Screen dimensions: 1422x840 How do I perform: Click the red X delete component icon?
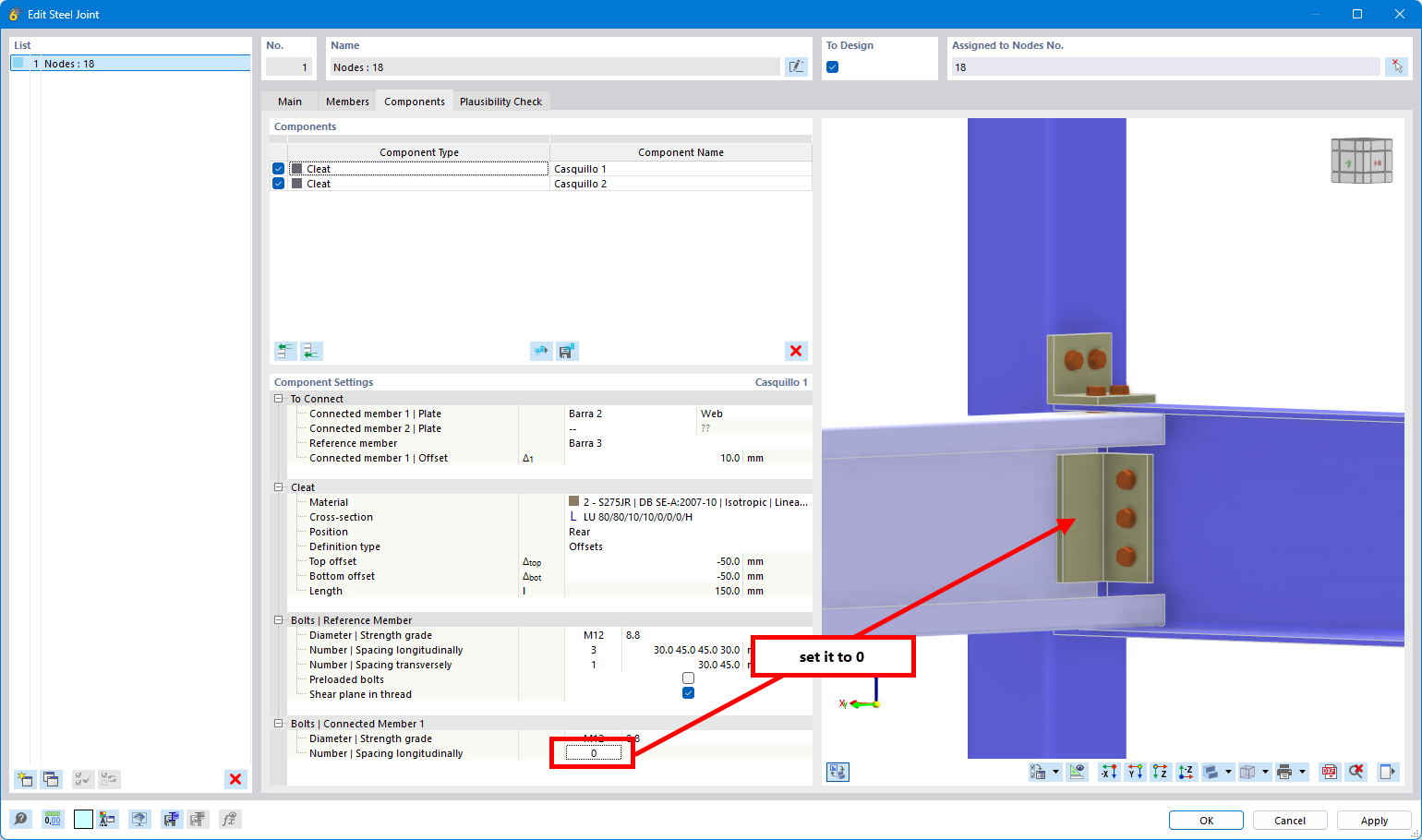pos(795,351)
